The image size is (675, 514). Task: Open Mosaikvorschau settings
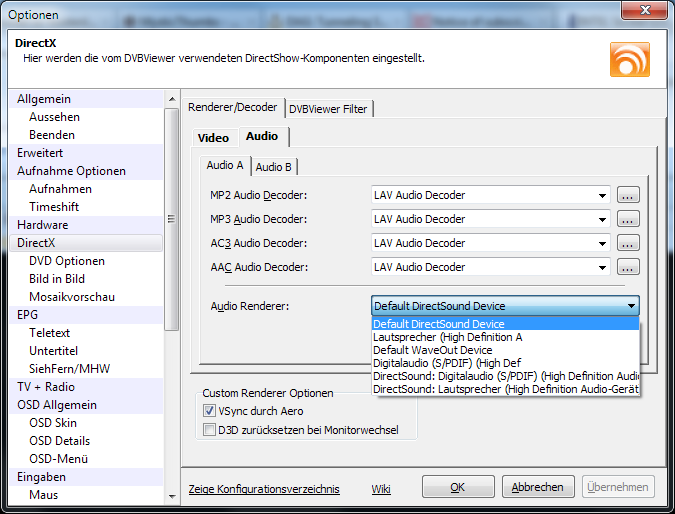[x=86, y=297]
